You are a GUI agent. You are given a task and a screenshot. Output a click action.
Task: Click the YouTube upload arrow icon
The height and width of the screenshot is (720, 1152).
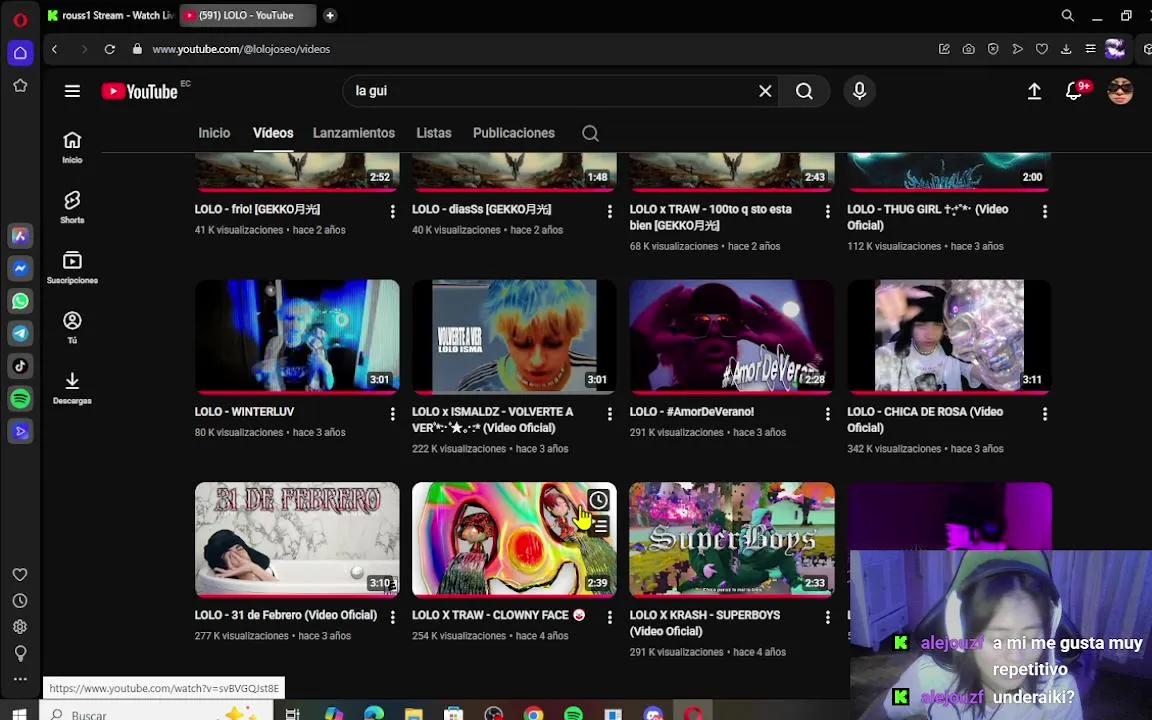[x=1034, y=91]
